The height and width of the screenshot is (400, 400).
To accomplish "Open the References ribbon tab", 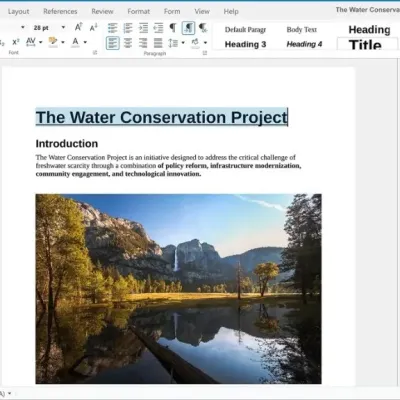I will click(60, 11).
